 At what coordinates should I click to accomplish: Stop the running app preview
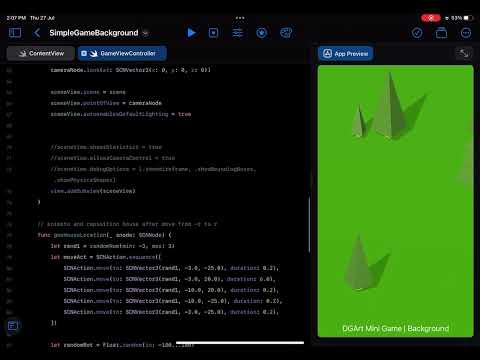214,33
